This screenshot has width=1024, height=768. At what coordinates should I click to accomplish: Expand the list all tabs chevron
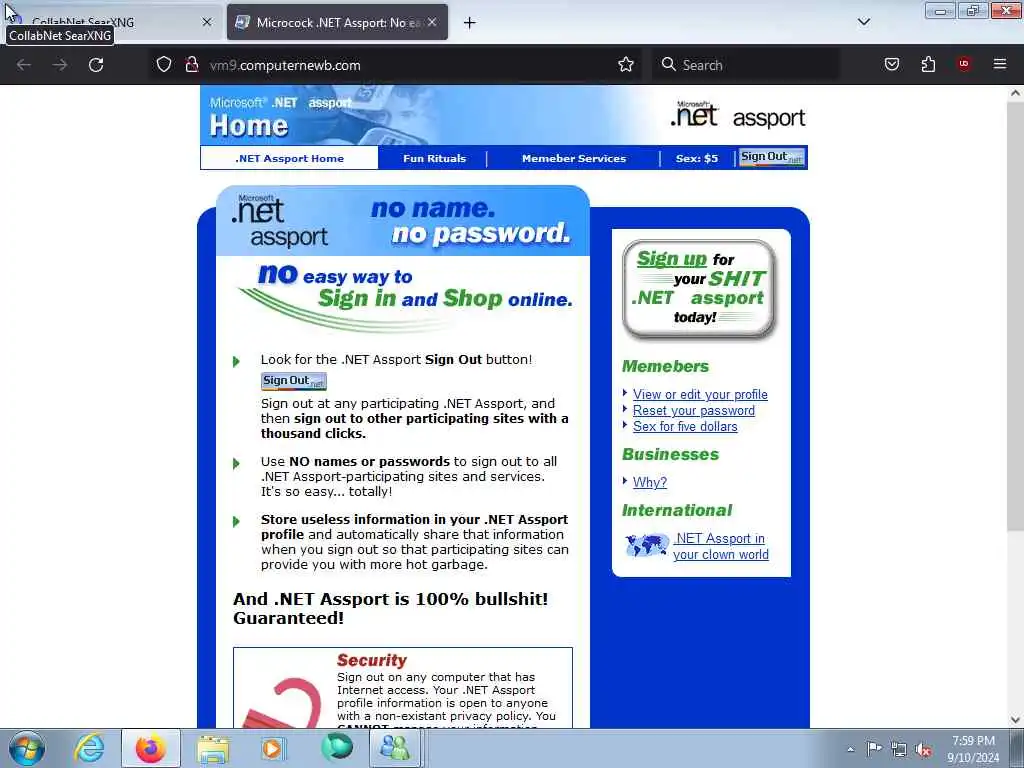(864, 22)
